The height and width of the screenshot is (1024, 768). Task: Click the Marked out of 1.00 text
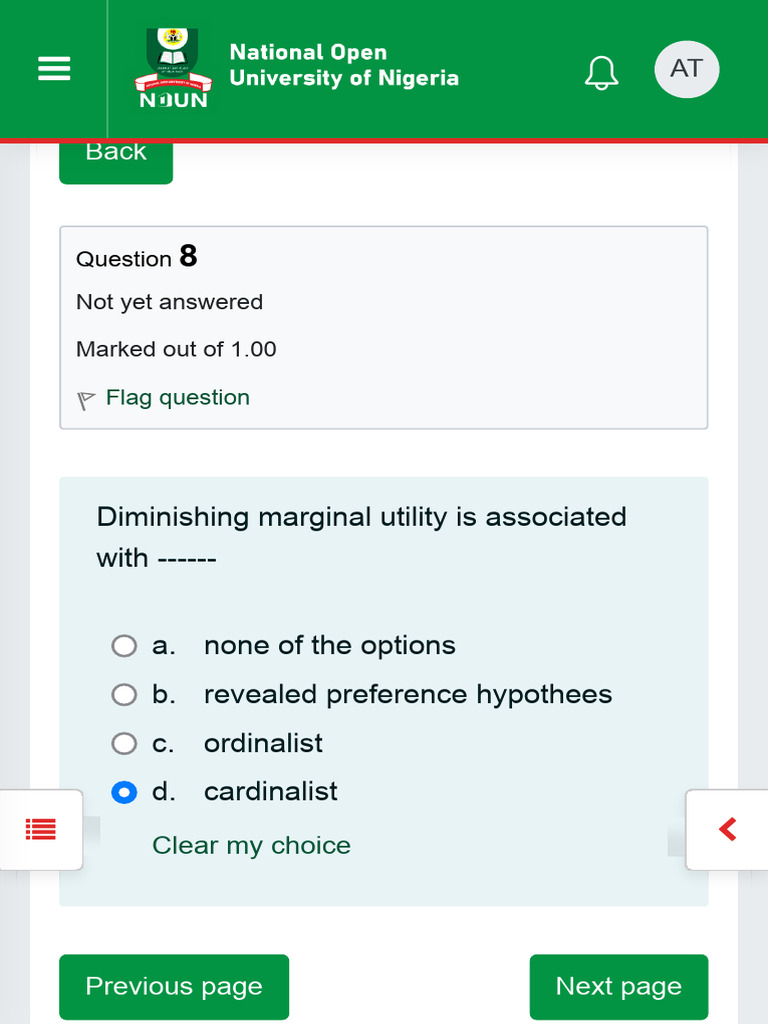[x=176, y=350]
